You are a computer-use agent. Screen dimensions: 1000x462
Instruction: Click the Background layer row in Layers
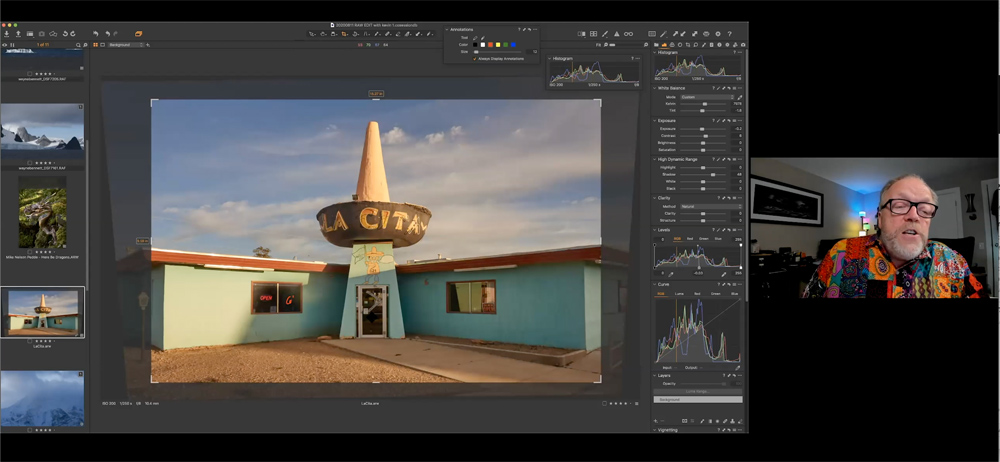[698, 399]
